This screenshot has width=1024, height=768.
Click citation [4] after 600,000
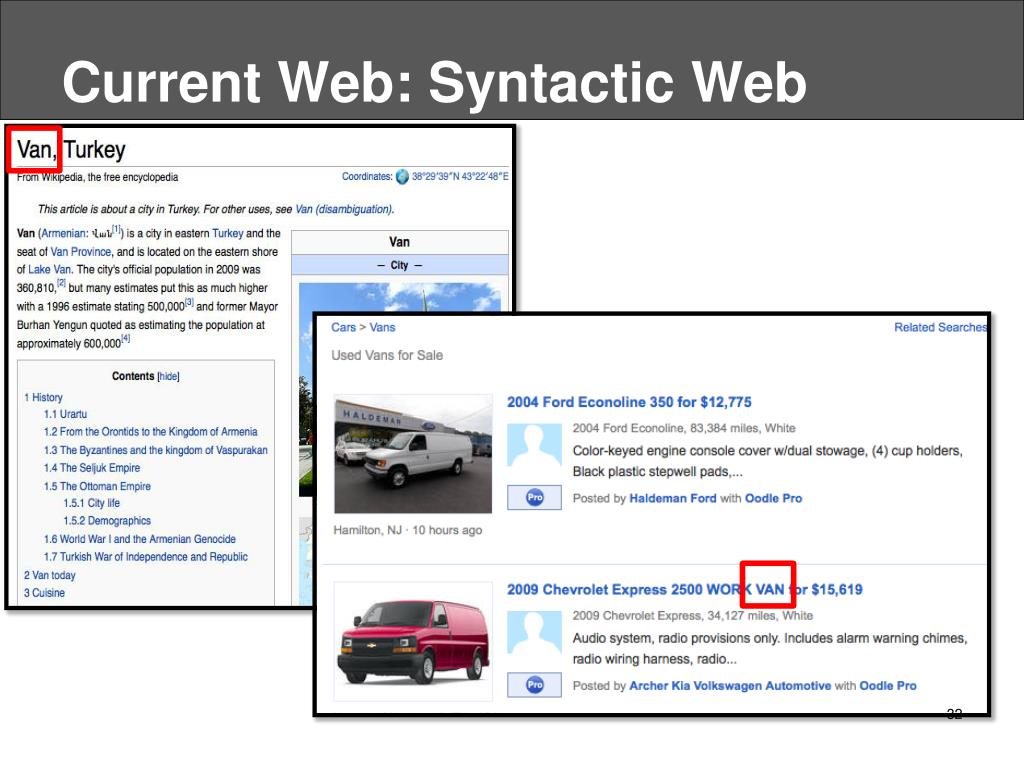(125, 338)
